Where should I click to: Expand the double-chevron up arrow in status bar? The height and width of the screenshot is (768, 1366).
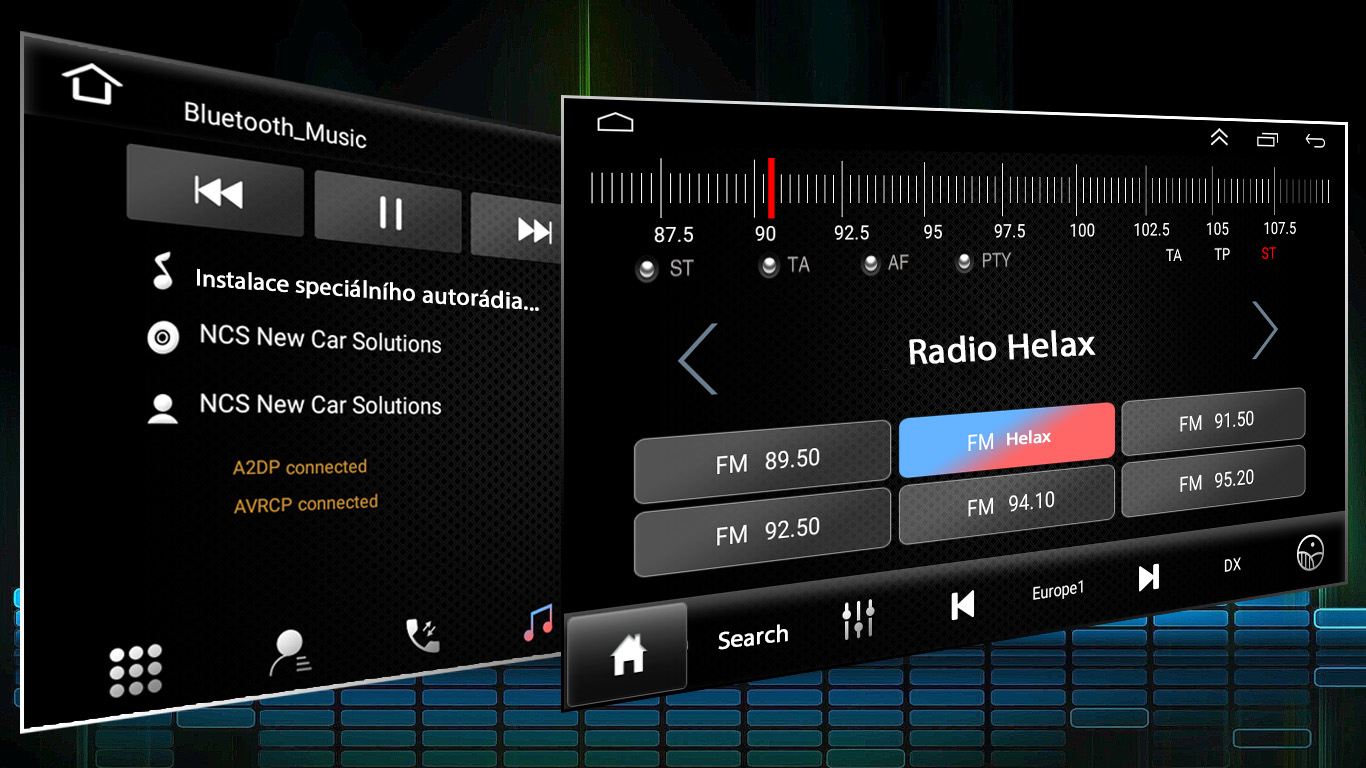pyautogui.click(x=1219, y=138)
